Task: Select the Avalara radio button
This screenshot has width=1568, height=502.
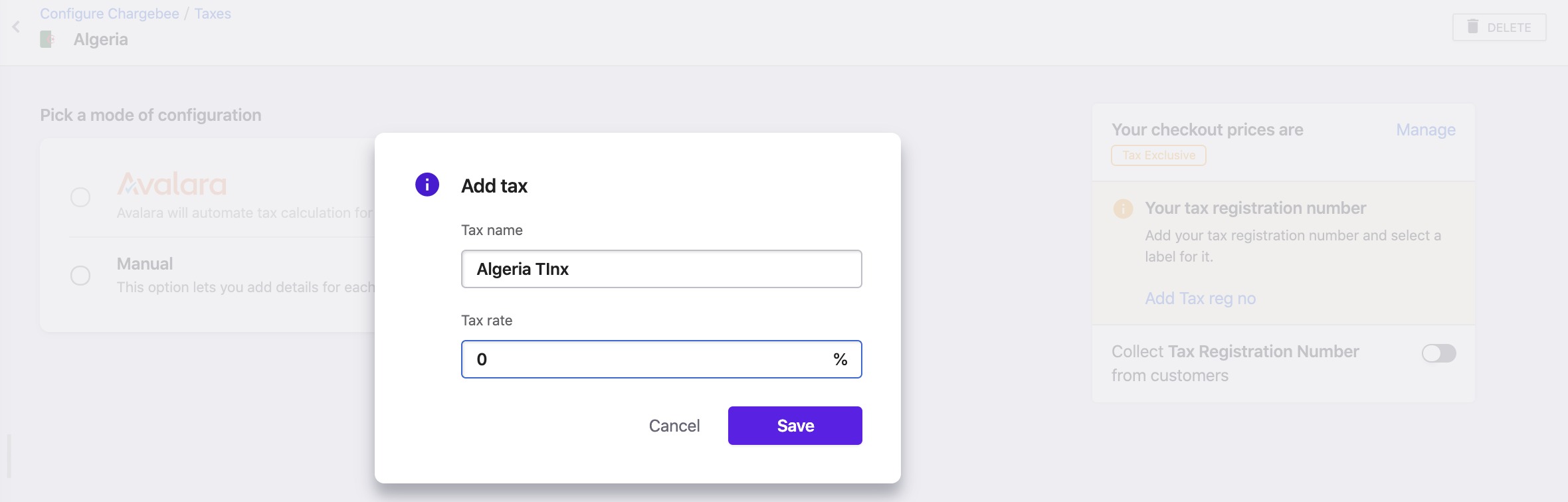Action: tap(80, 197)
